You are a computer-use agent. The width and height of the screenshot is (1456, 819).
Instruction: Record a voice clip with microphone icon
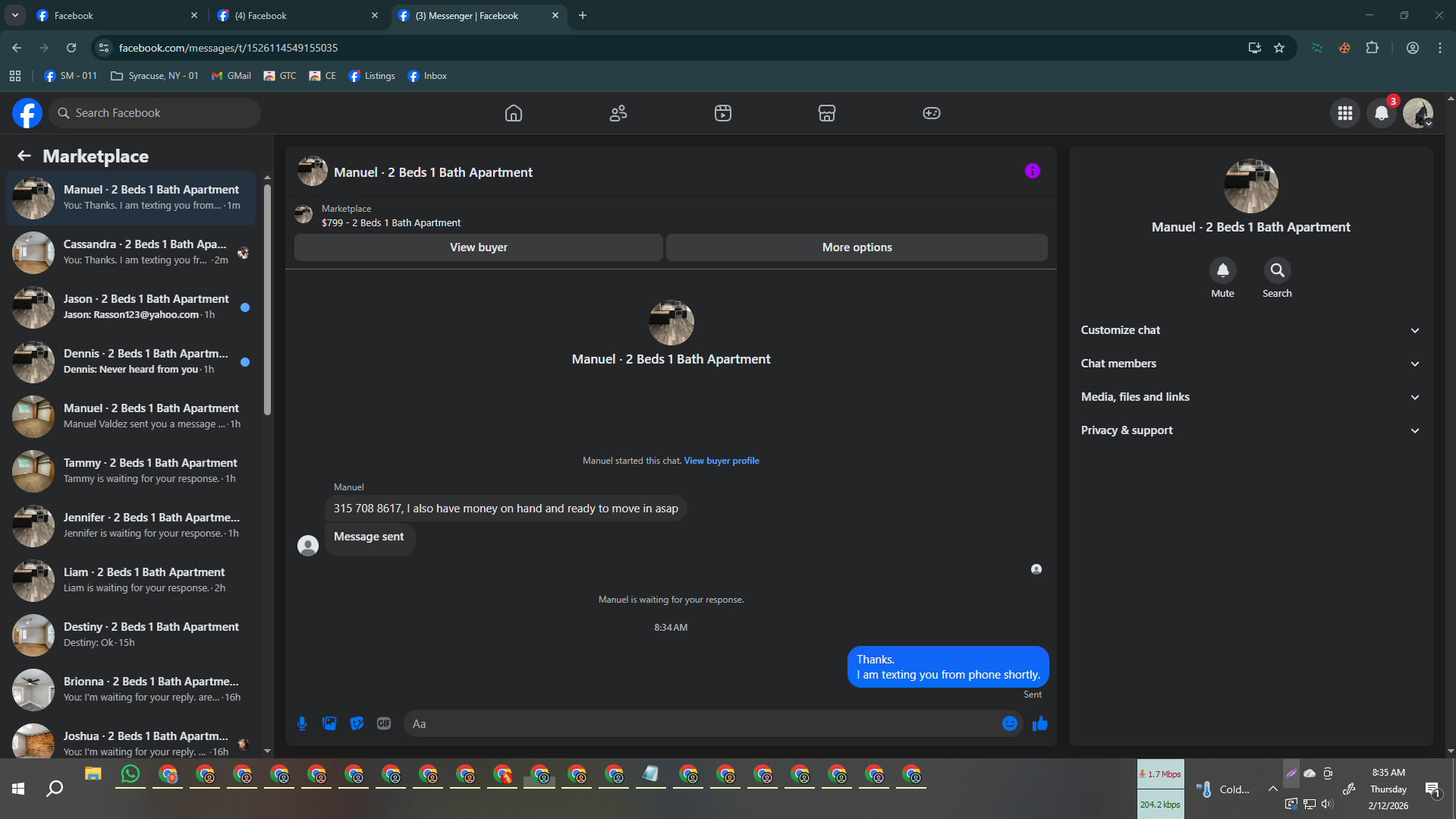pos(302,723)
